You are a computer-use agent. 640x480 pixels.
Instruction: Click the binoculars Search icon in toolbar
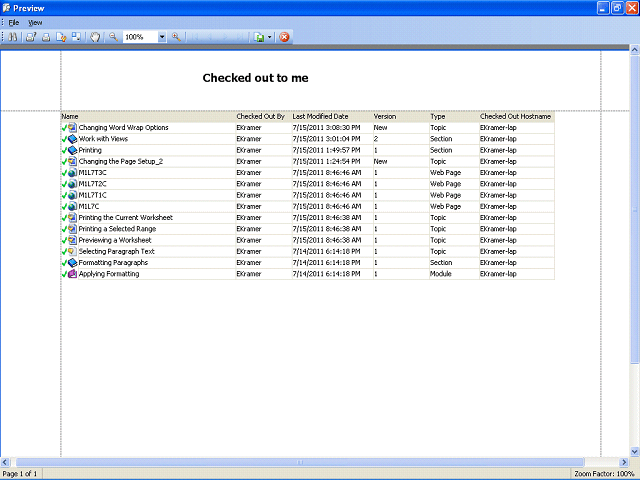13,37
